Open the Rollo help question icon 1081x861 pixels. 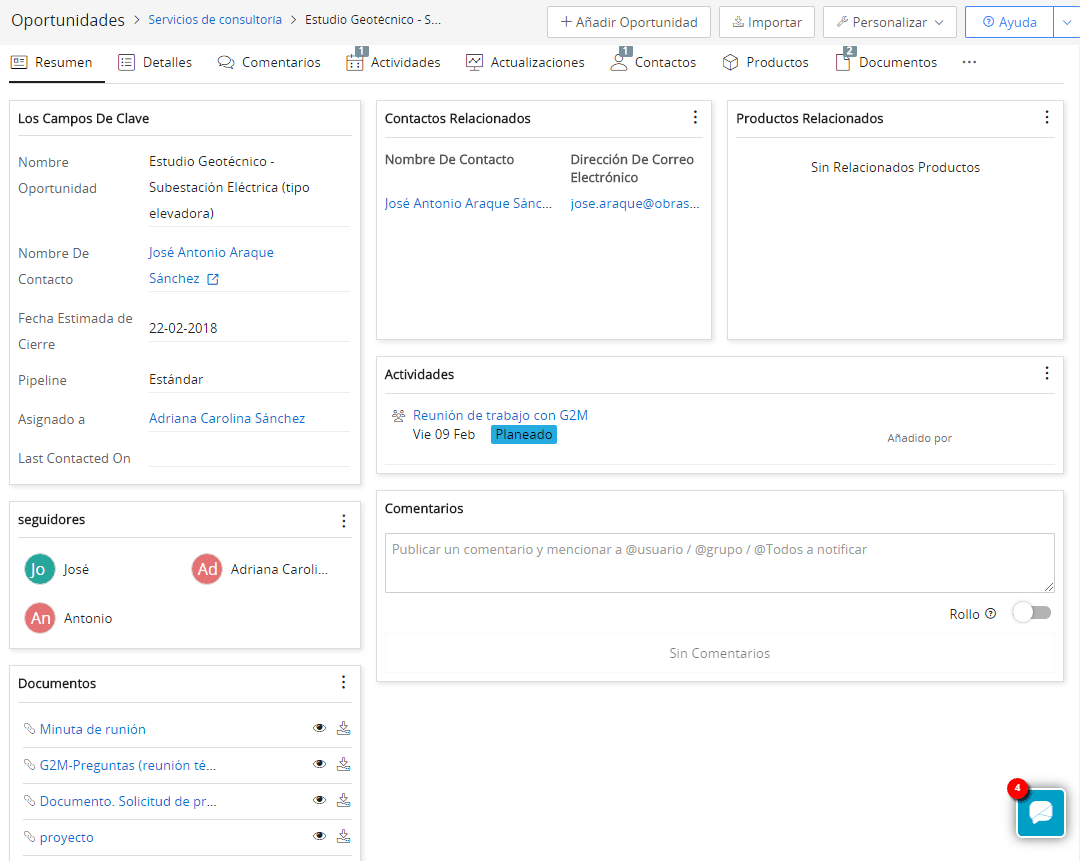coord(990,614)
